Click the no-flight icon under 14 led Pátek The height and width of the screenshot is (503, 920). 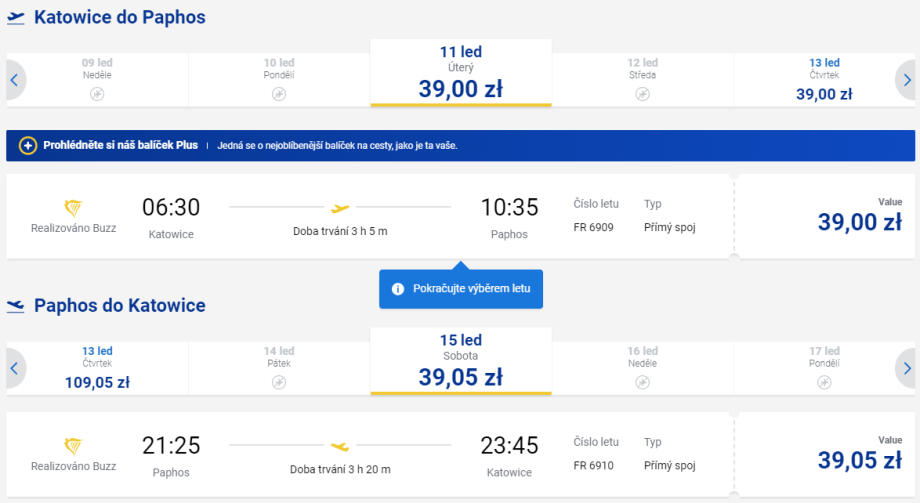(x=279, y=382)
